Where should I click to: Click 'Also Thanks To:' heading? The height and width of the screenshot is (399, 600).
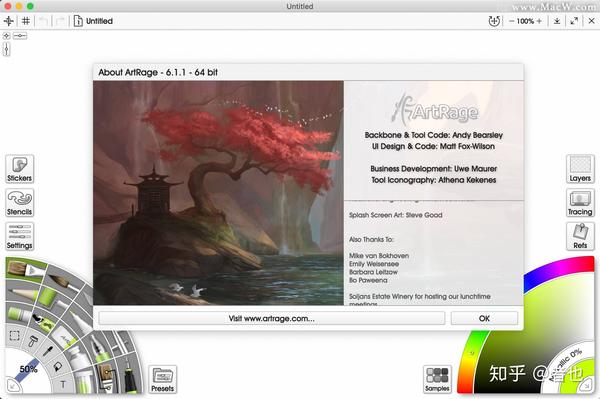[x=371, y=239]
